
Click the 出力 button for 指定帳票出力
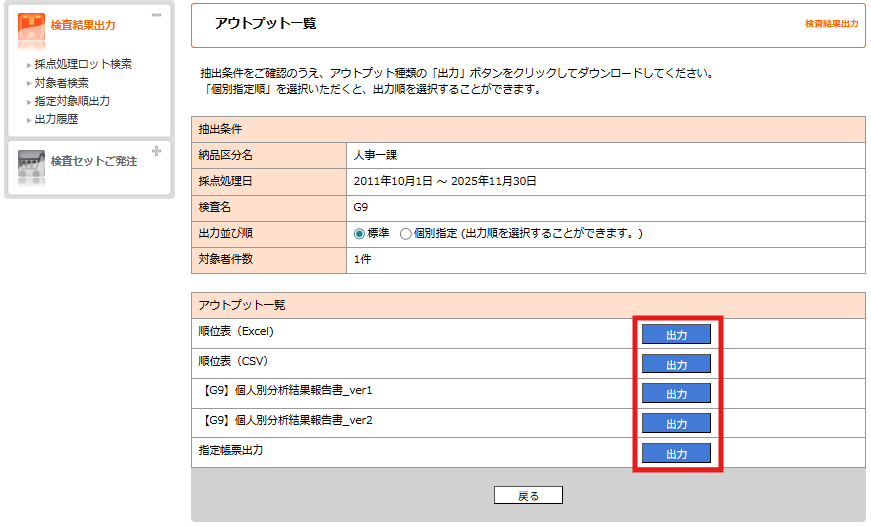(676, 453)
